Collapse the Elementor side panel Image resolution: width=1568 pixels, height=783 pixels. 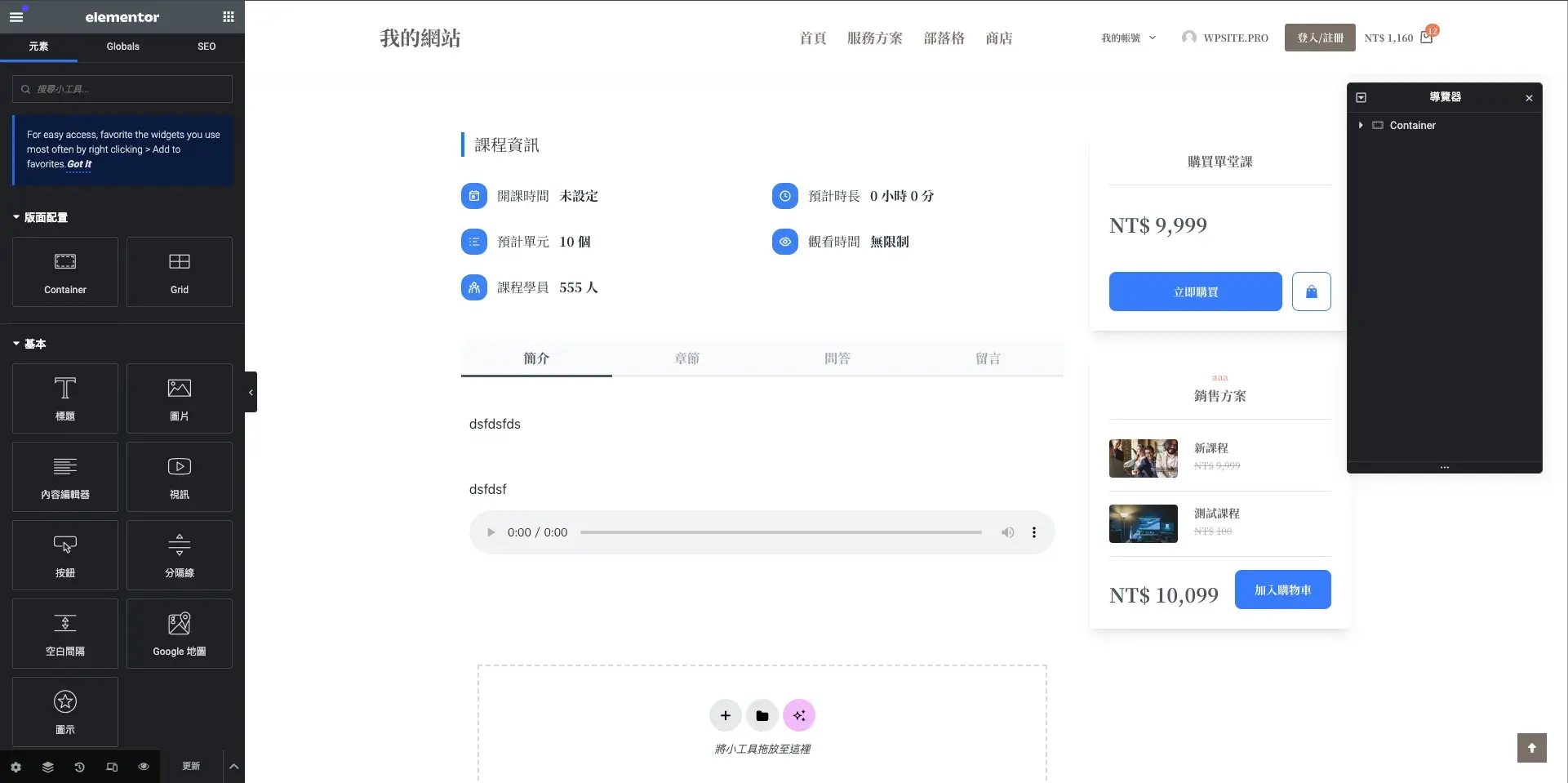251,392
